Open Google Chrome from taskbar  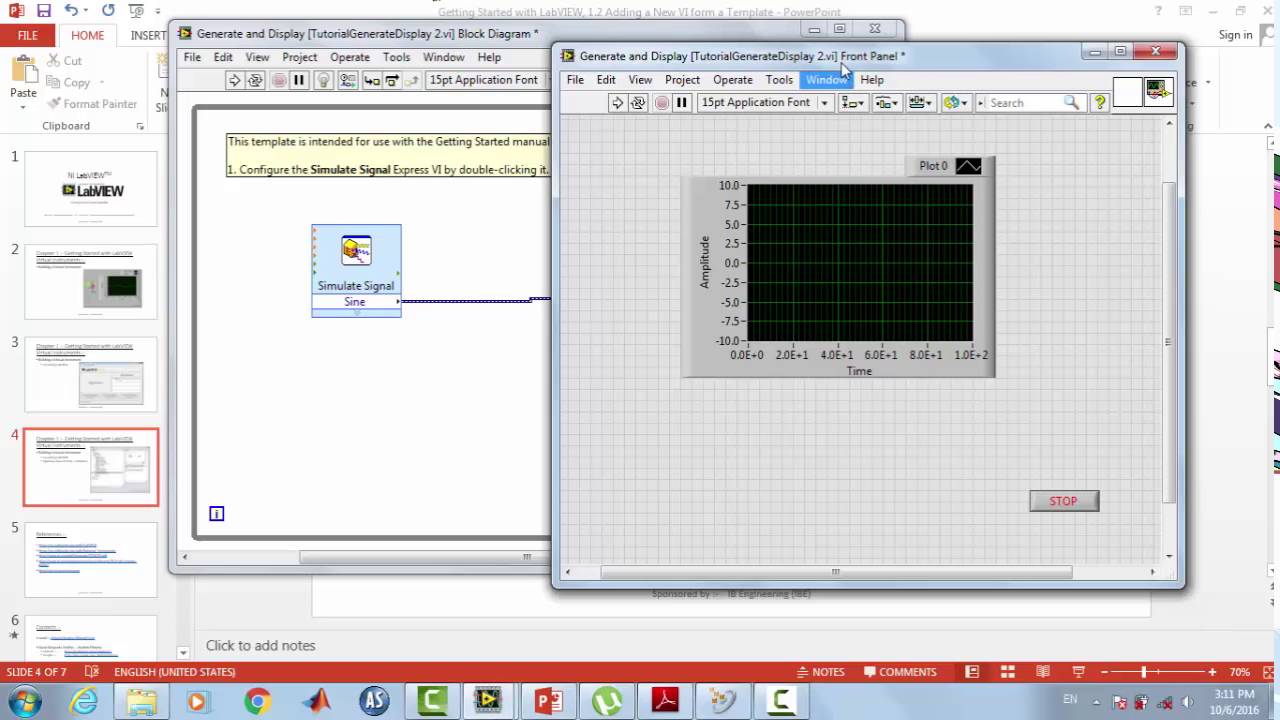click(x=257, y=701)
